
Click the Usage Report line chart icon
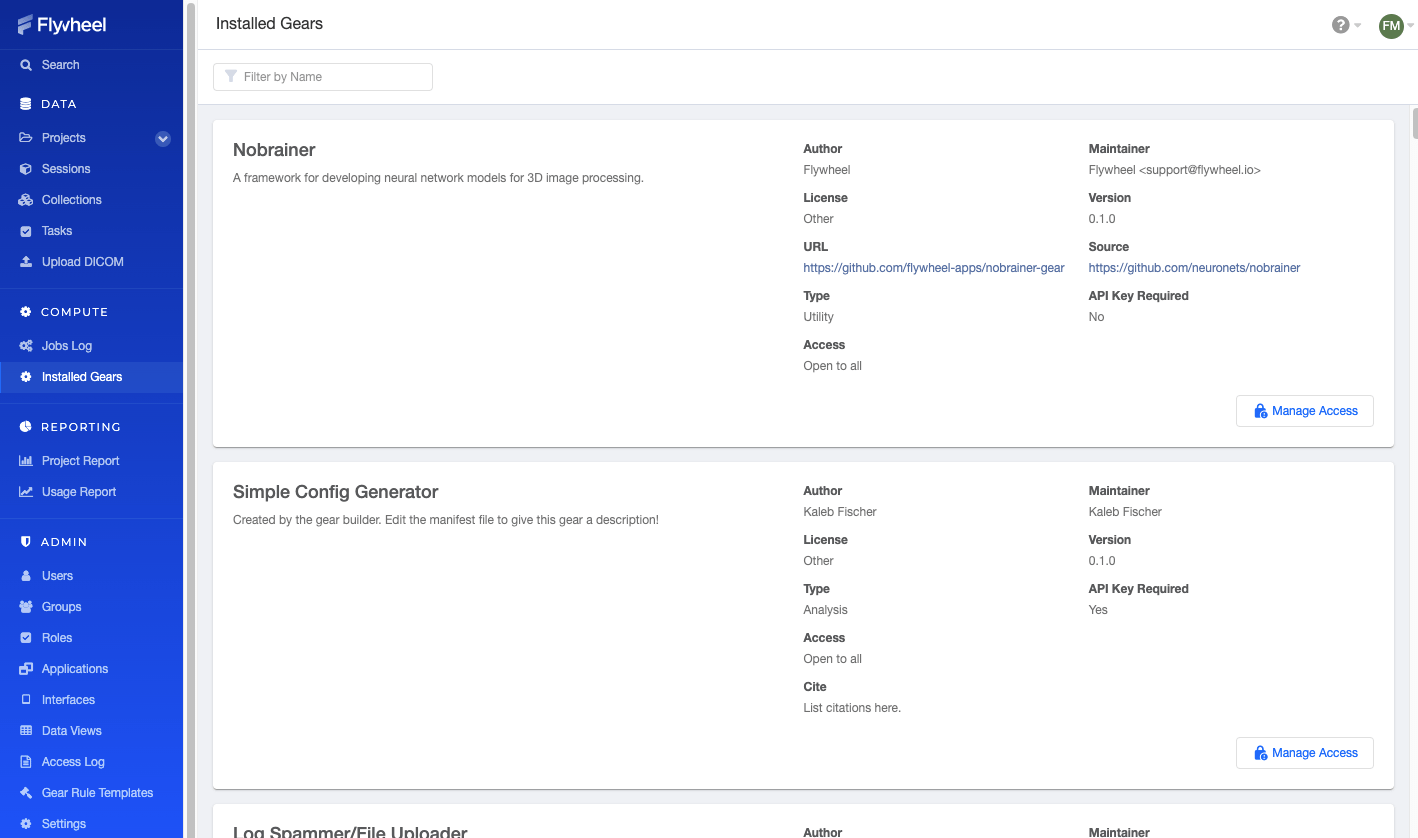[x=26, y=492]
